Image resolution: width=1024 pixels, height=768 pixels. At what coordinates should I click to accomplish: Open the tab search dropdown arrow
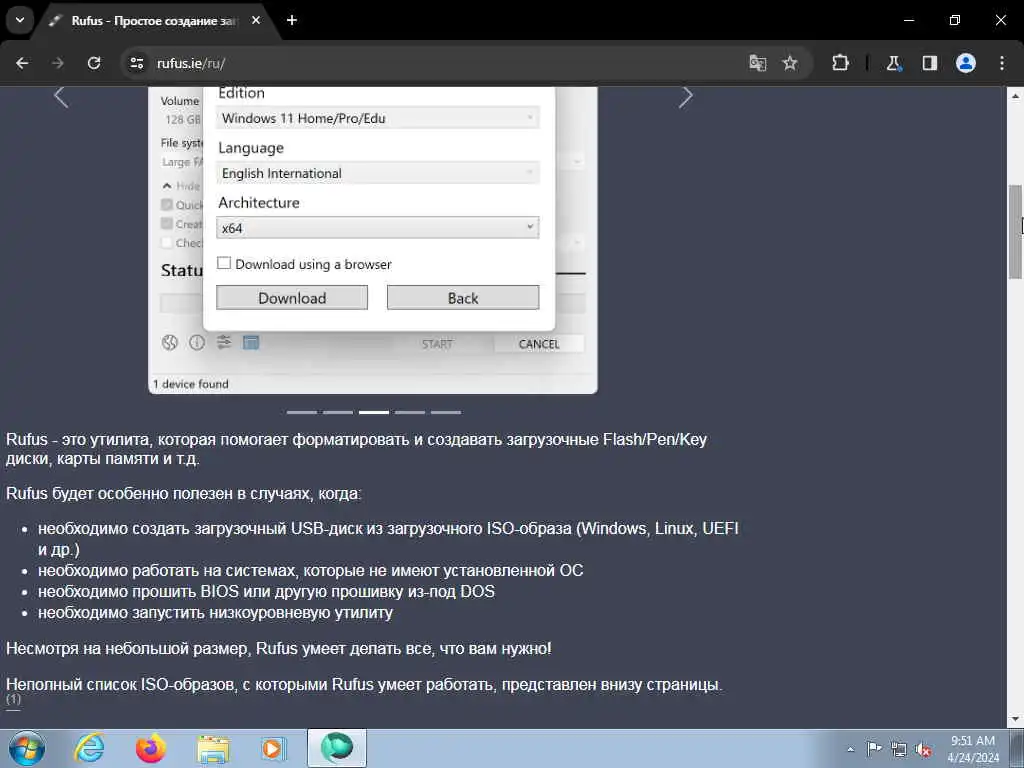point(20,20)
